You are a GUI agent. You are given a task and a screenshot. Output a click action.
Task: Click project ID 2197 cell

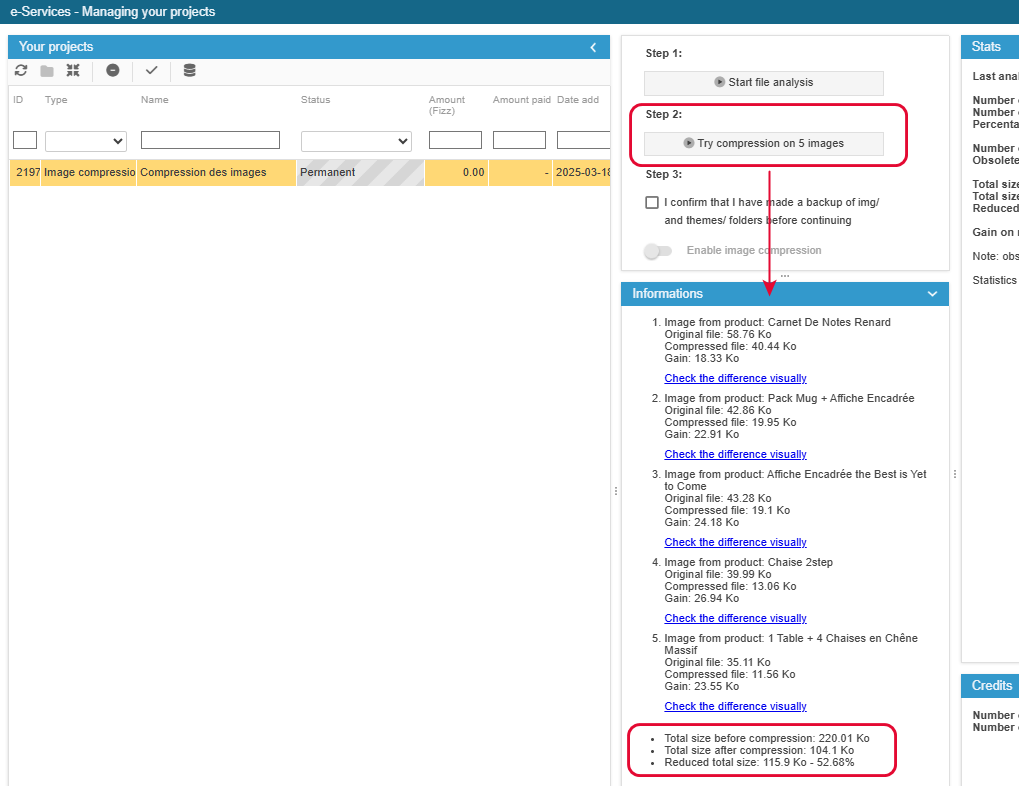coord(25,172)
